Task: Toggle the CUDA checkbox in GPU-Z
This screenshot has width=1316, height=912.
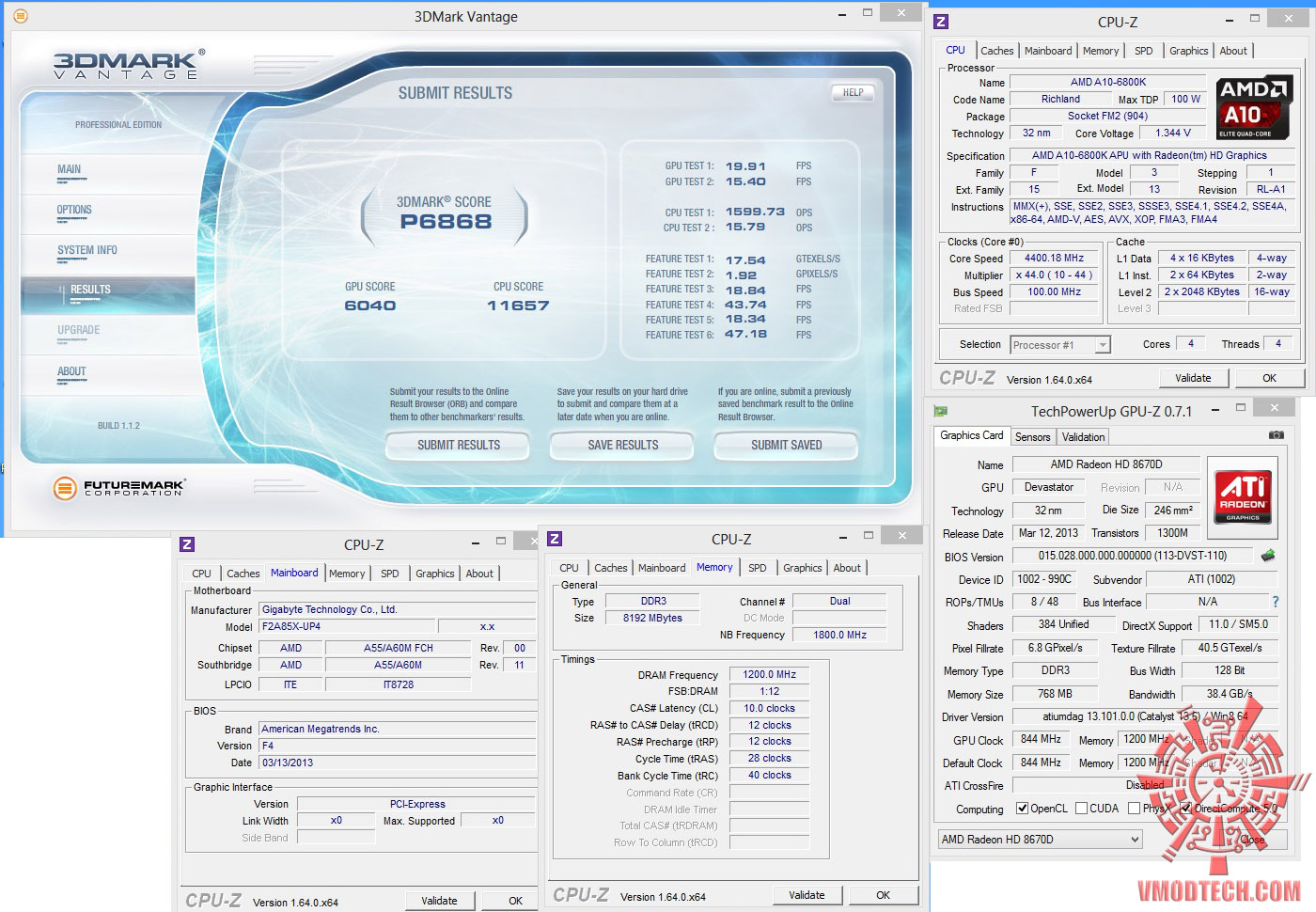Action: pos(1081,809)
